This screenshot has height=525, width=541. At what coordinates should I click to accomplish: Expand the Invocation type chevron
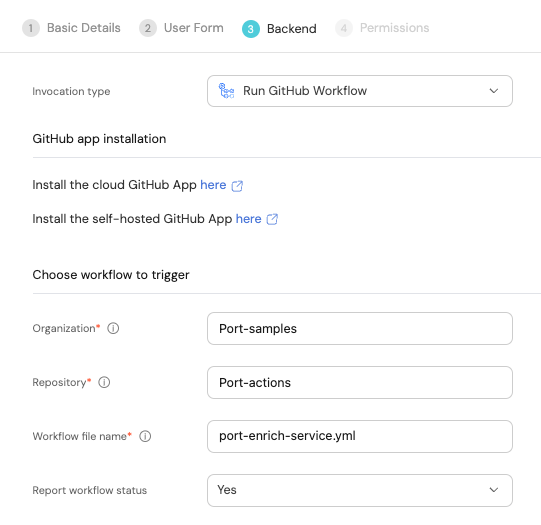click(494, 91)
